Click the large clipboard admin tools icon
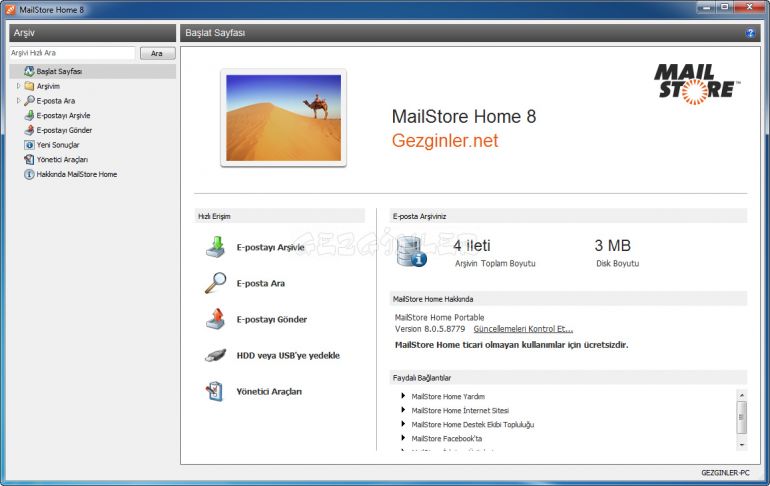 tap(215, 391)
